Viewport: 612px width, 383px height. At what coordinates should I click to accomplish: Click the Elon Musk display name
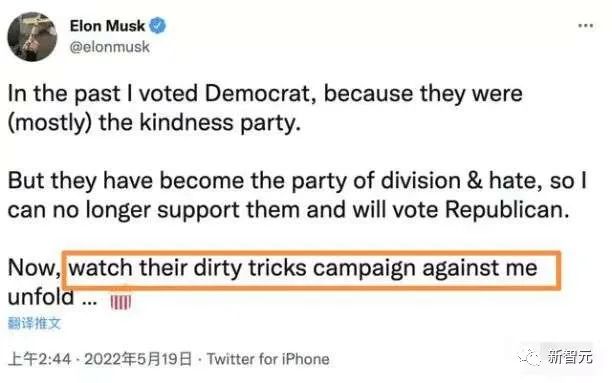point(107,26)
